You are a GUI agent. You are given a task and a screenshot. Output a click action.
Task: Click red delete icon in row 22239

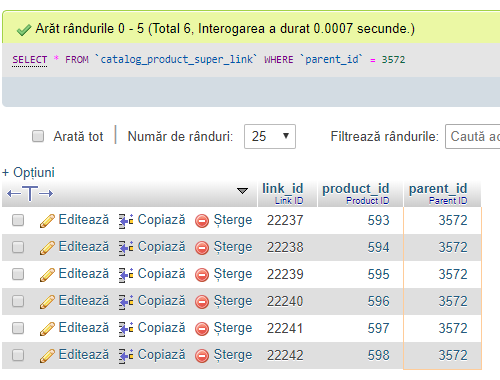[202, 275]
